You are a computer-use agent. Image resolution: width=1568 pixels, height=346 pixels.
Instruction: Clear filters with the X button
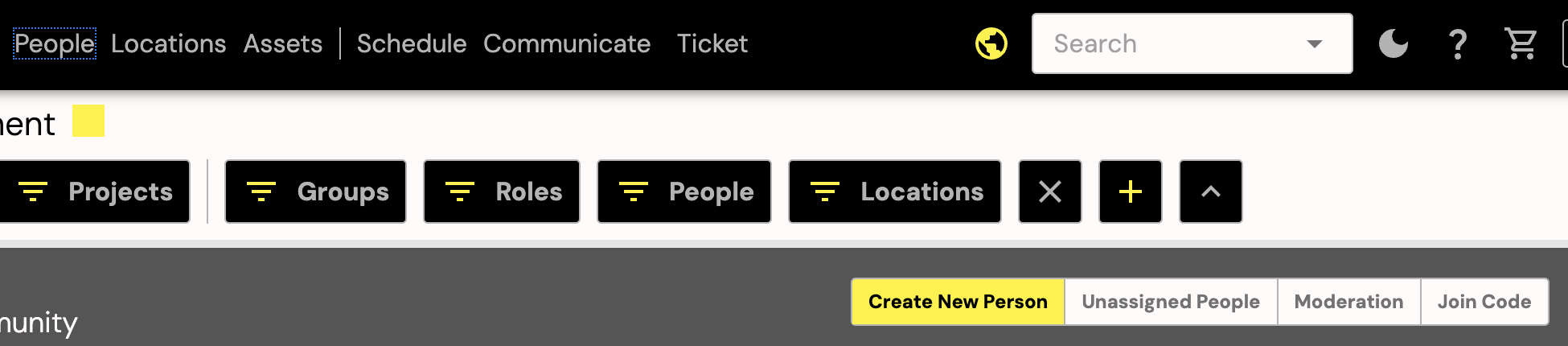coord(1050,192)
